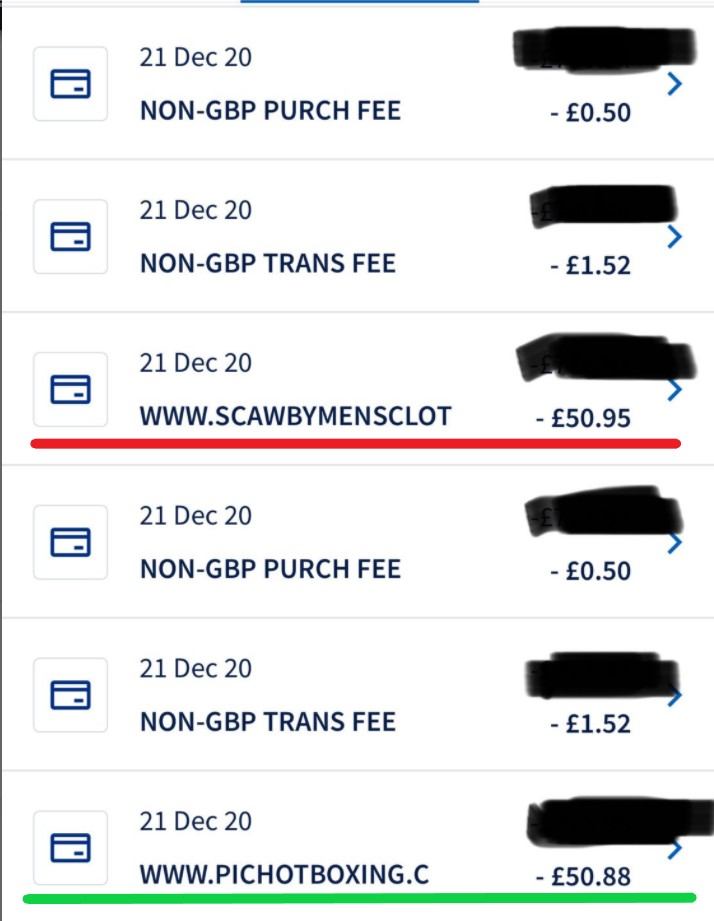Open the WWW.SCAWBYMENSCLOT merchant name

(295, 416)
